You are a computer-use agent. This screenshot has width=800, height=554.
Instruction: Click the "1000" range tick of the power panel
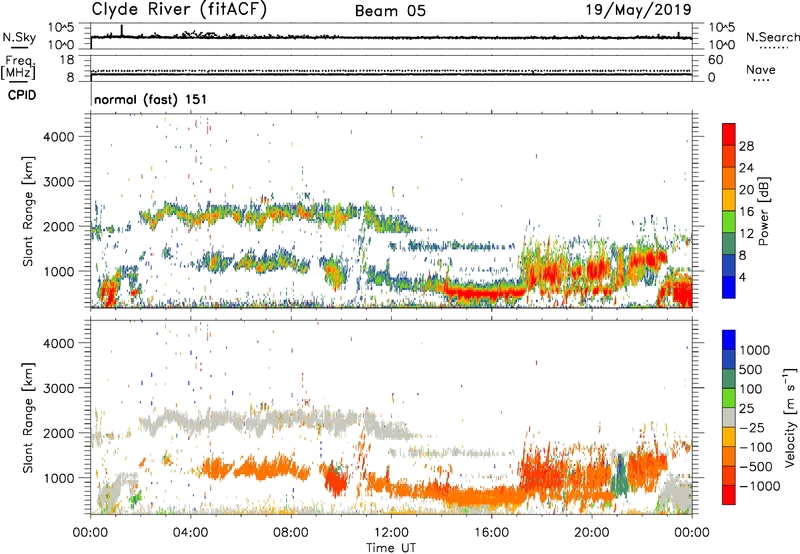click(59, 271)
